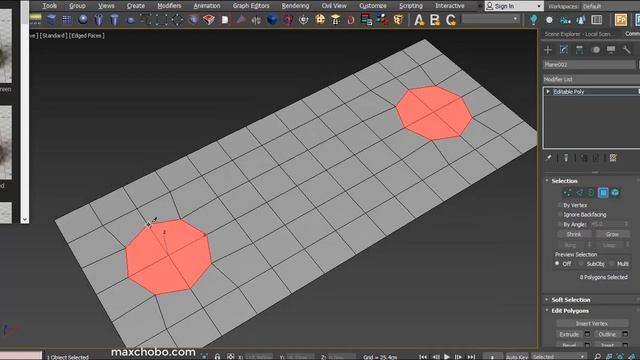The height and width of the screenshot is (360, 640).
Task: Enable the By Angle checkbox
Action: pos(560,224)
